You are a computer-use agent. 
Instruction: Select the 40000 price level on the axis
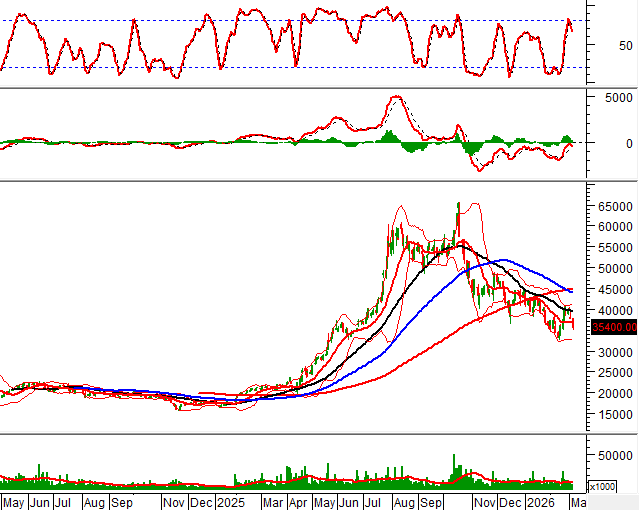(x=614, y=311)
